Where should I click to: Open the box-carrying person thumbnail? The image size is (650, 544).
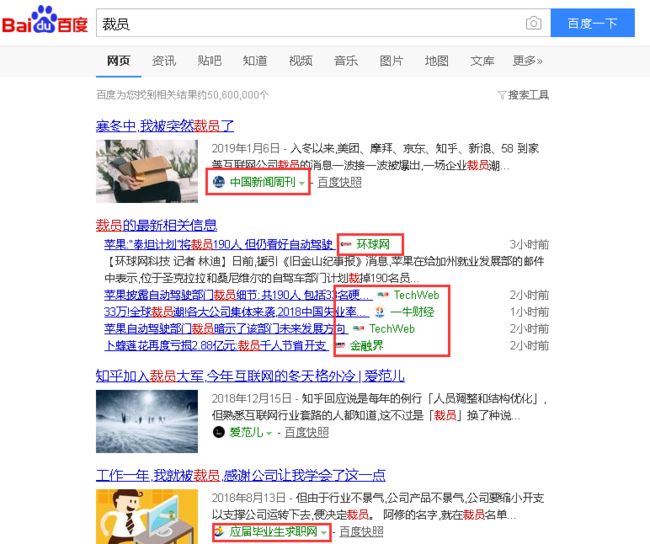point(147,171)
